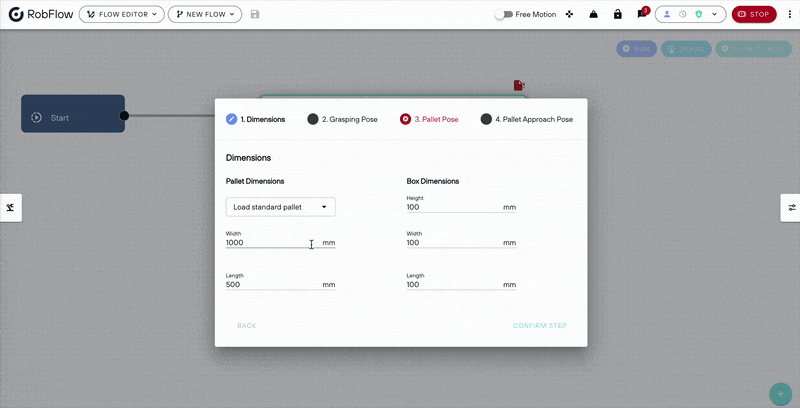Click the pallet Width field with 1000
800x408 pixels.
pyautogui.click(x=281, y=243)
